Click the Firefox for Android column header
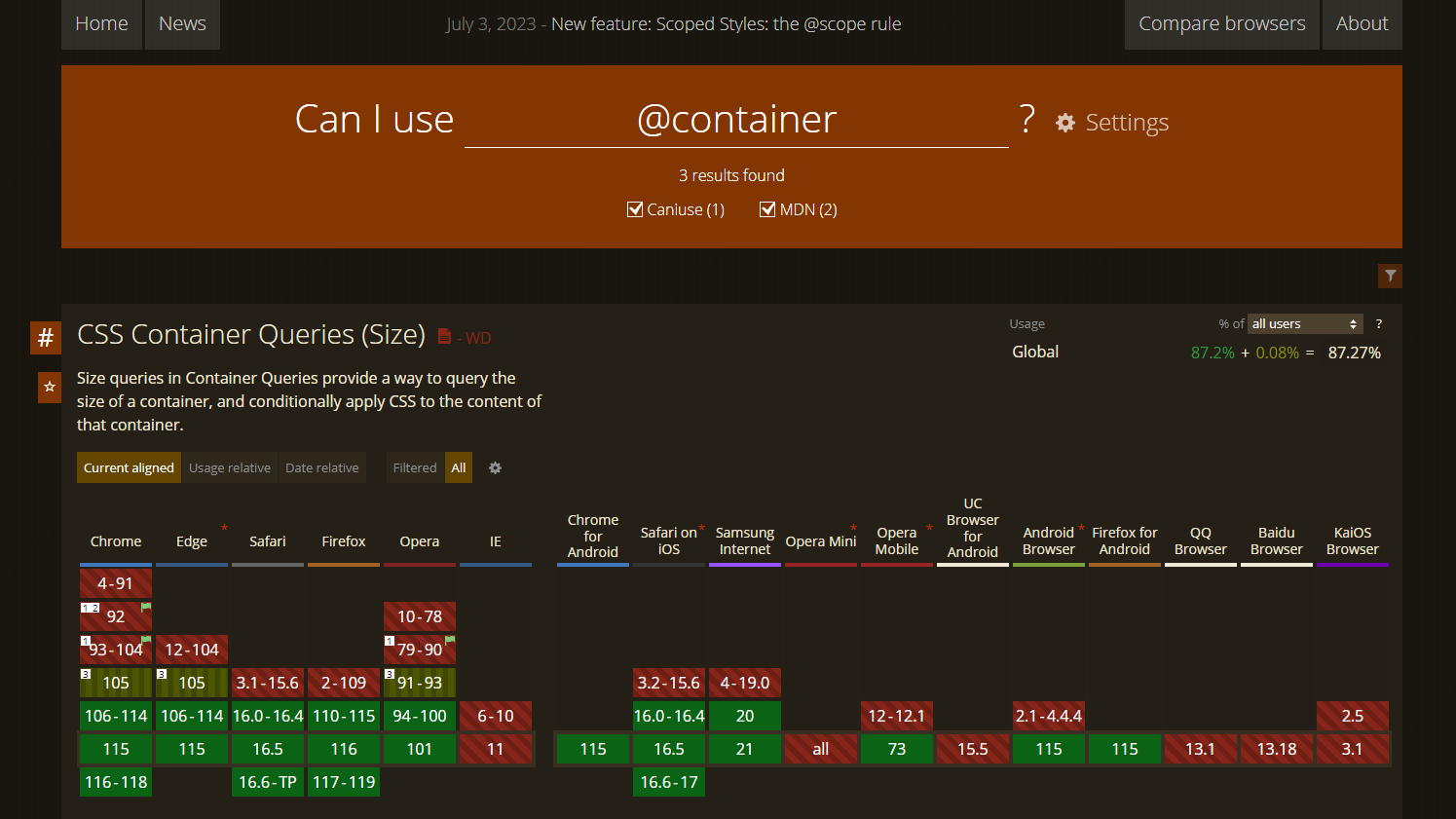 pos(1125,541)
